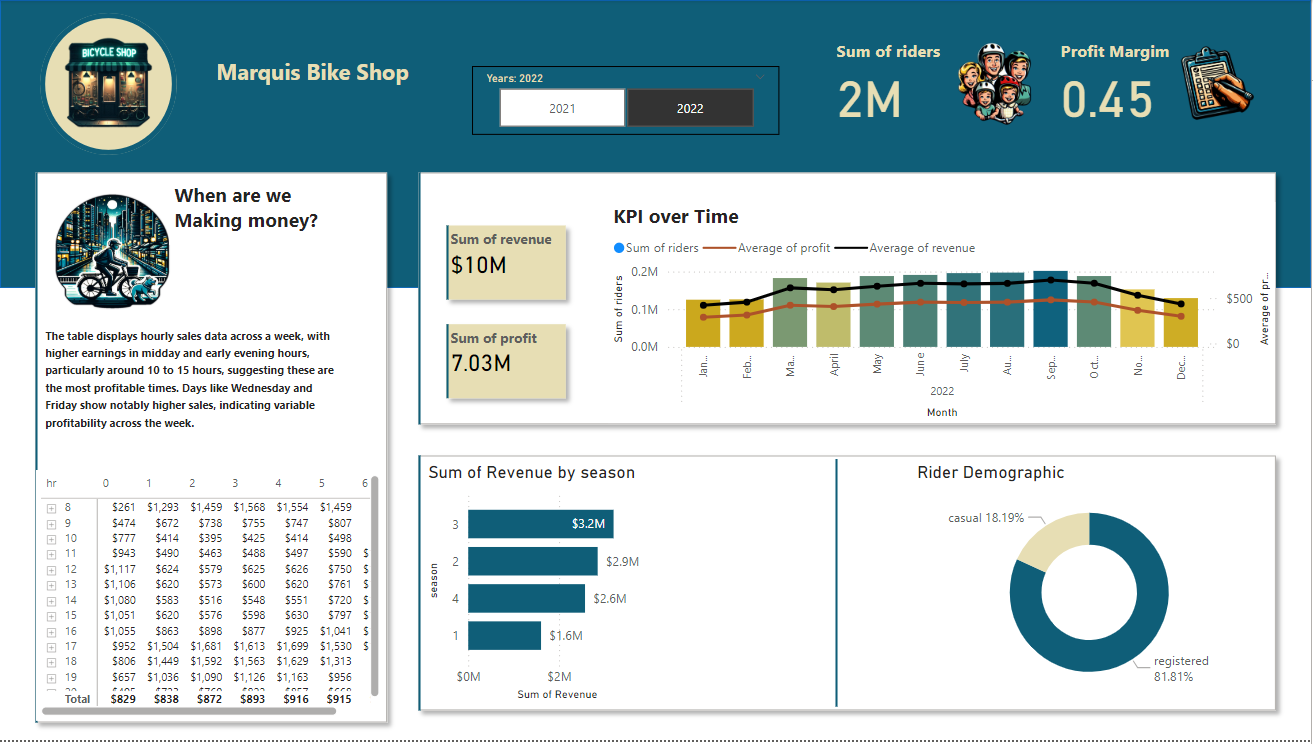
Task: Click the matrix horizontal scrollbar
Action: 190,711
